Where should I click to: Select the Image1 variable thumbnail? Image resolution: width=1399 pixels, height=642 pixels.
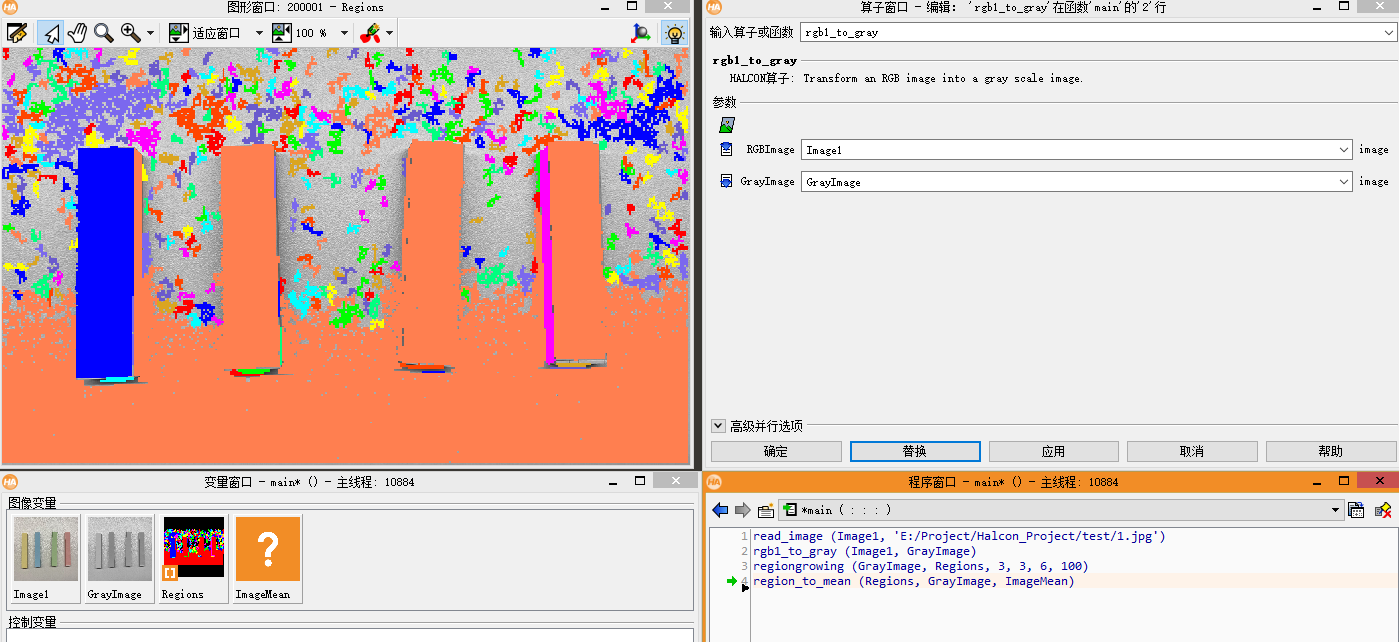click(x=46, y=558)
